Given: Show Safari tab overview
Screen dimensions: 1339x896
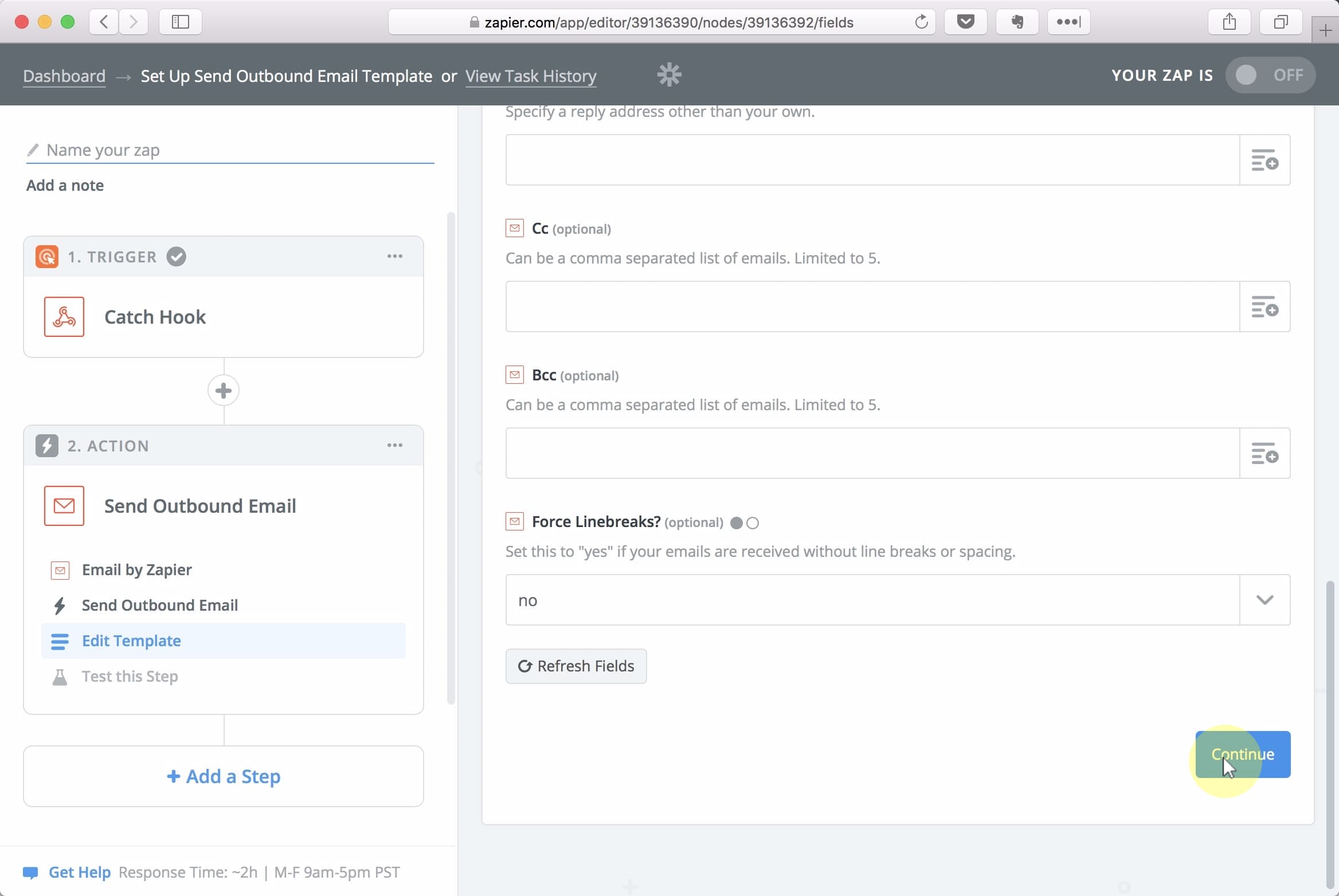Looking at the screenshot, I should [x=1281, y=22].
